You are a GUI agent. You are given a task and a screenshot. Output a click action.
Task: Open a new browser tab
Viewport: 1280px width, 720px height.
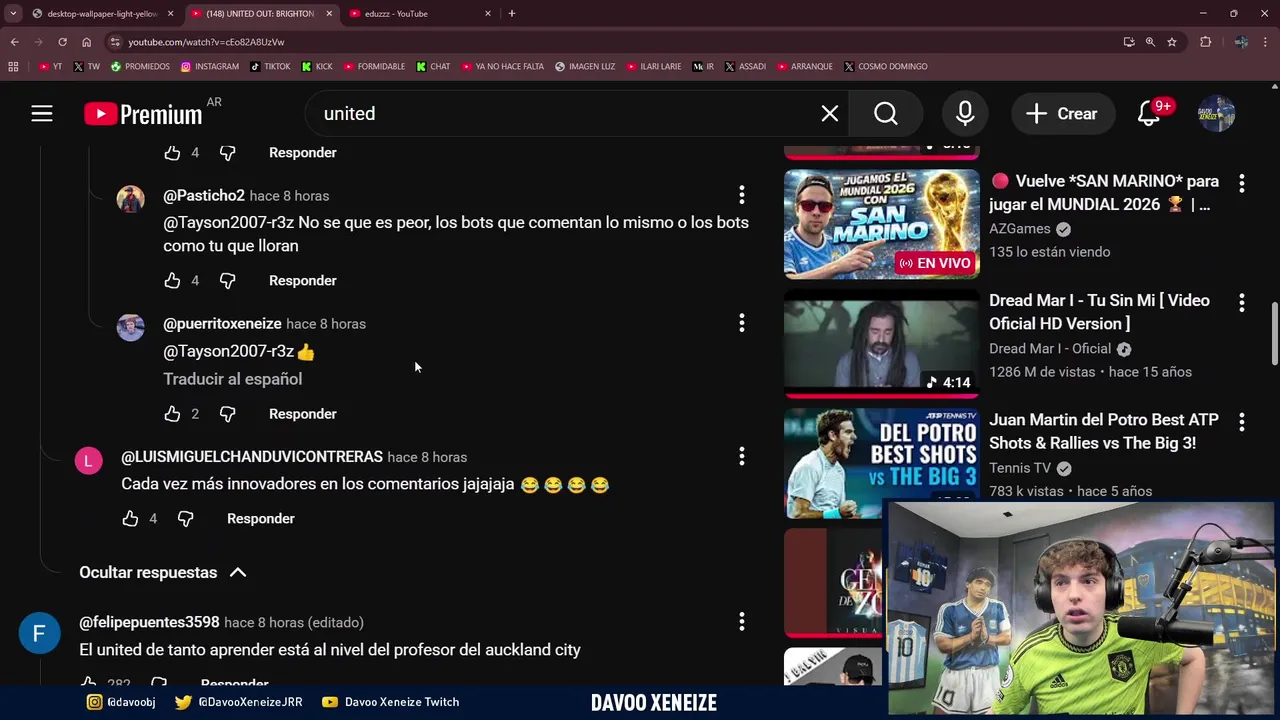coord(512,14)
